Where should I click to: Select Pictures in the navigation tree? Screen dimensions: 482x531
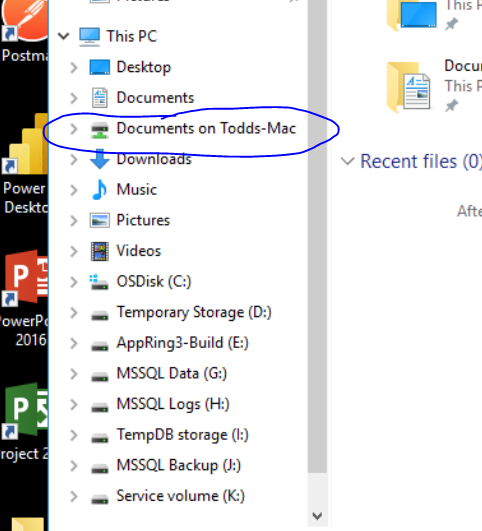[x=143, y=220]
